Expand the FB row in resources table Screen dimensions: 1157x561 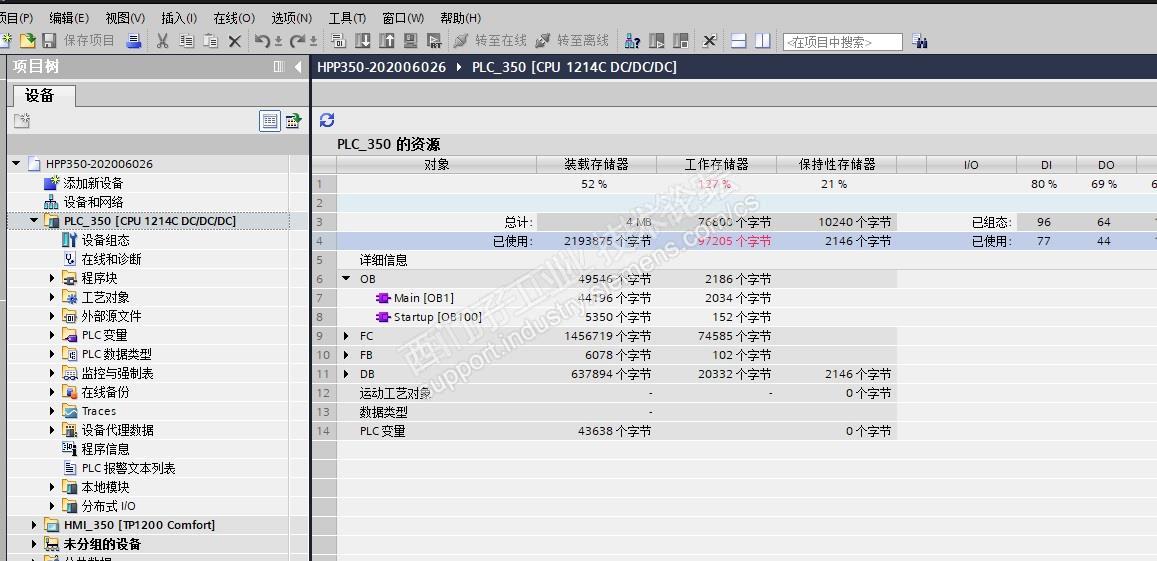click(x=346, y=355)
